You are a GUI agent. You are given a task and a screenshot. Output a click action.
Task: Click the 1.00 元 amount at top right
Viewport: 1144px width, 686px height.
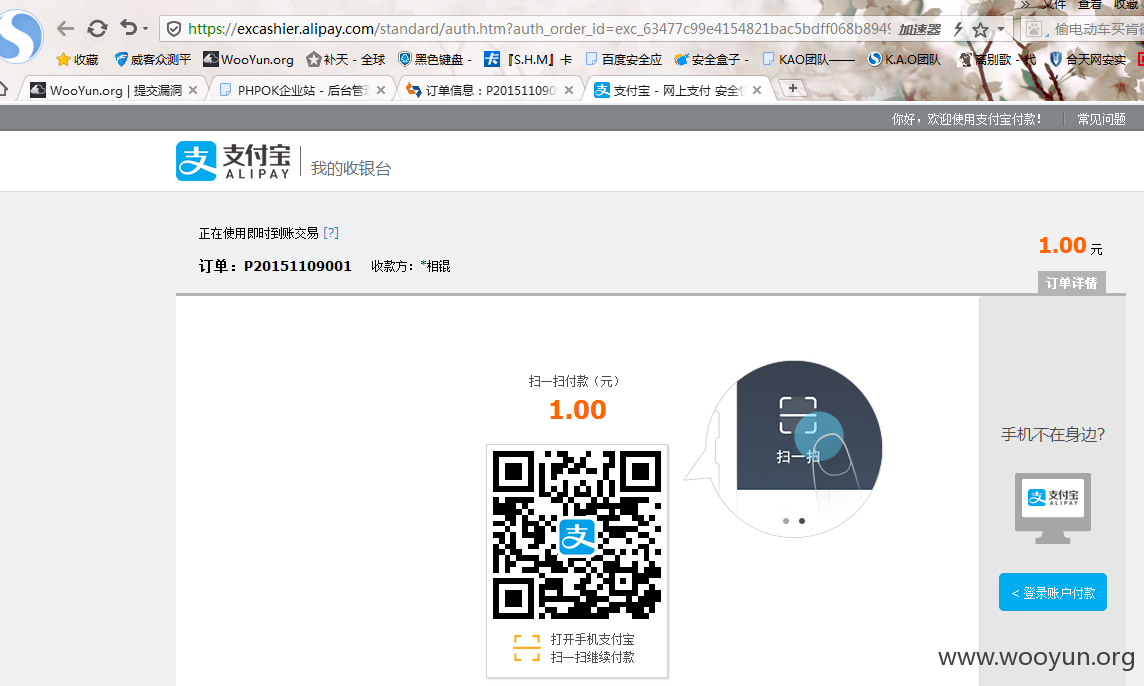[1070, 246]
